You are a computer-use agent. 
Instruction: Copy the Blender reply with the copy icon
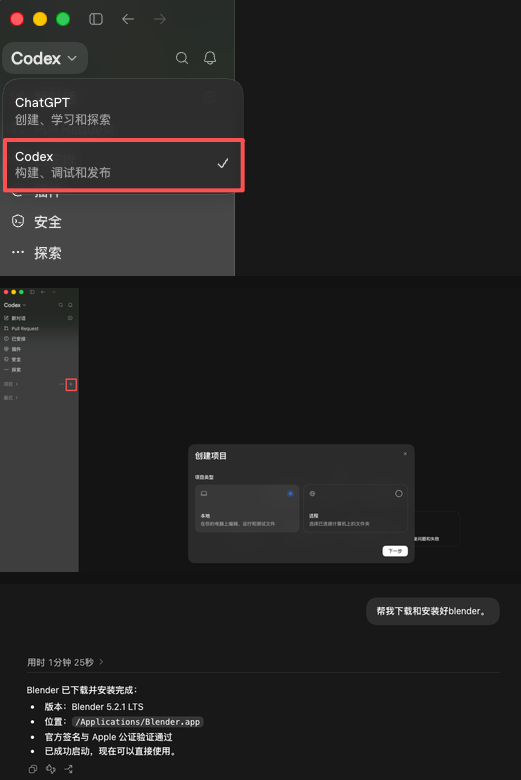pos(33,769)
